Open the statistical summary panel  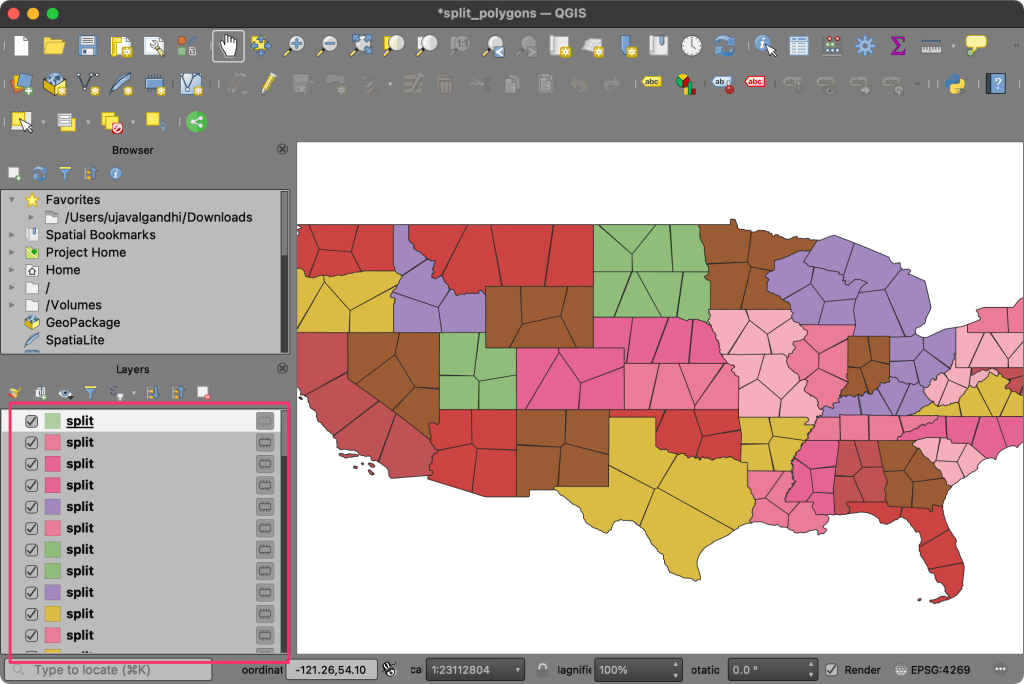898,45
